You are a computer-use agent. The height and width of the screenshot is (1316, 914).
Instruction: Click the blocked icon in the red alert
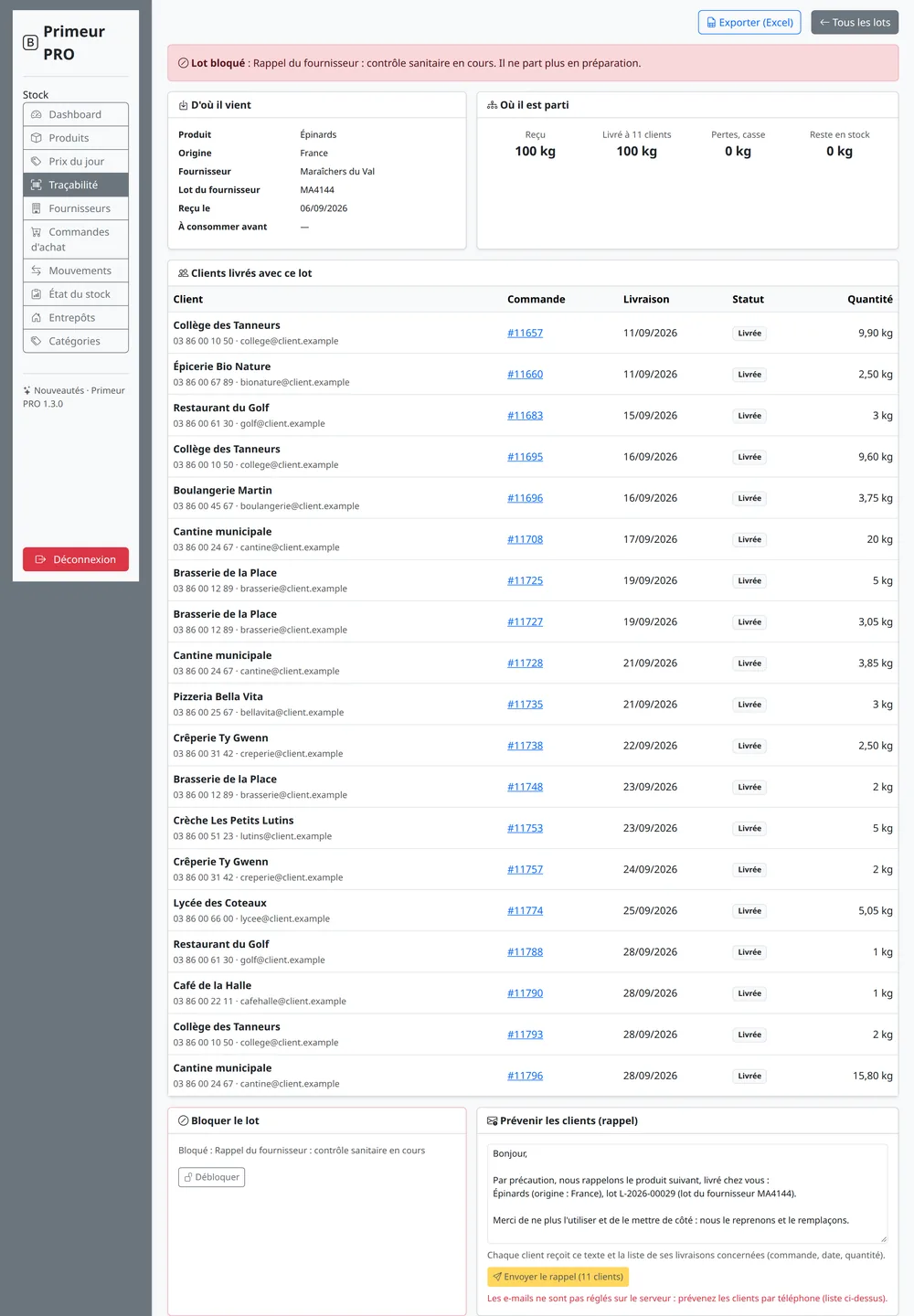(184, 63)
